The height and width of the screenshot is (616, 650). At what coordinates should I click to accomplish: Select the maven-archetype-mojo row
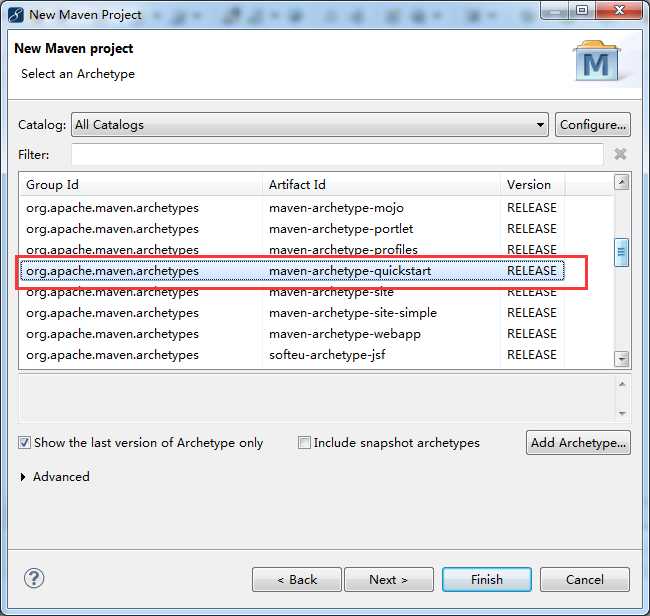tap(292, 208)
